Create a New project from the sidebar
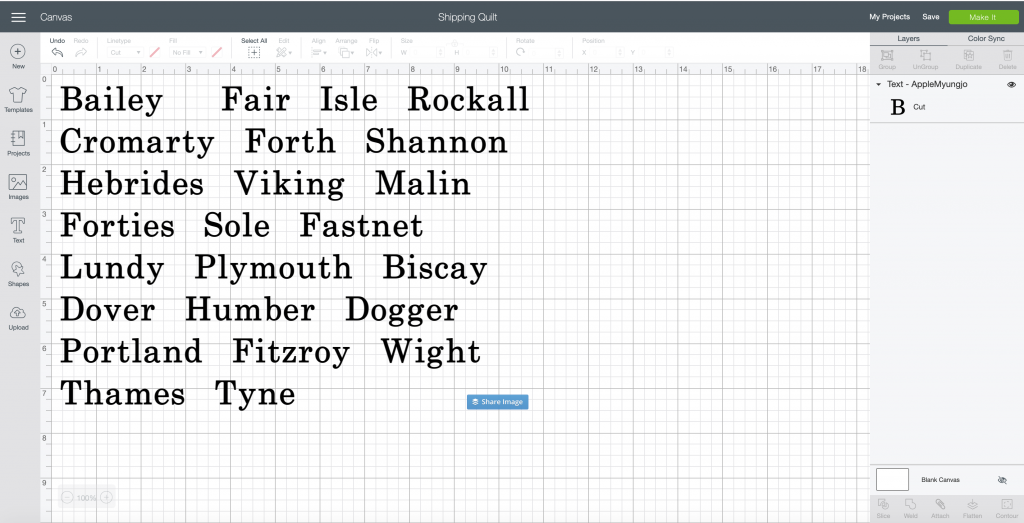 pyautogui.click(x=18, y=56)
